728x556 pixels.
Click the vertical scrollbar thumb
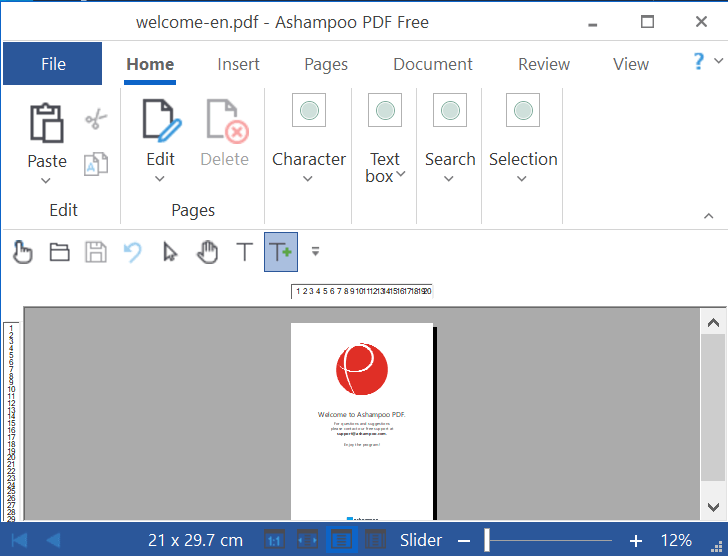[713, 407]
